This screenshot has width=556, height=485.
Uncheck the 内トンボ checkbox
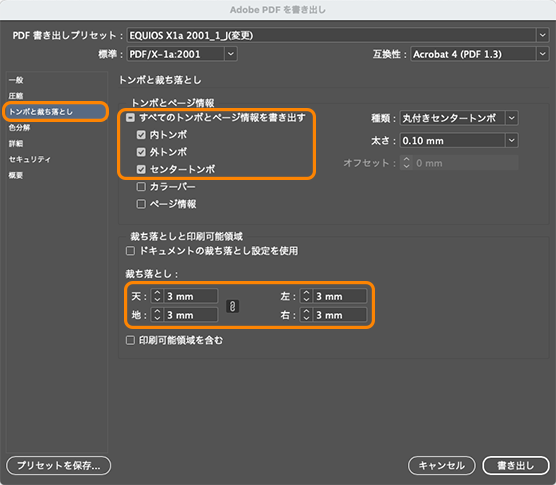pyautogui.click(x=141, y=135)
